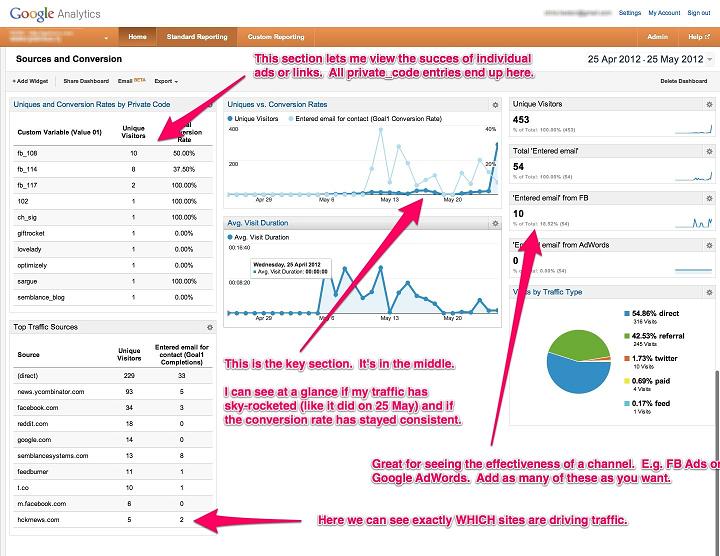Click Delete Dashboard

pos(683,81)
